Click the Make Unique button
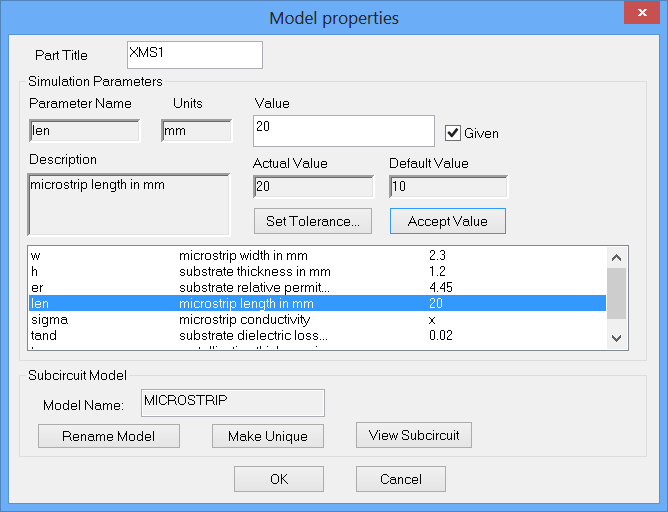Image resolution: width=668 pixels, height=512 pixels. [266, 436]
